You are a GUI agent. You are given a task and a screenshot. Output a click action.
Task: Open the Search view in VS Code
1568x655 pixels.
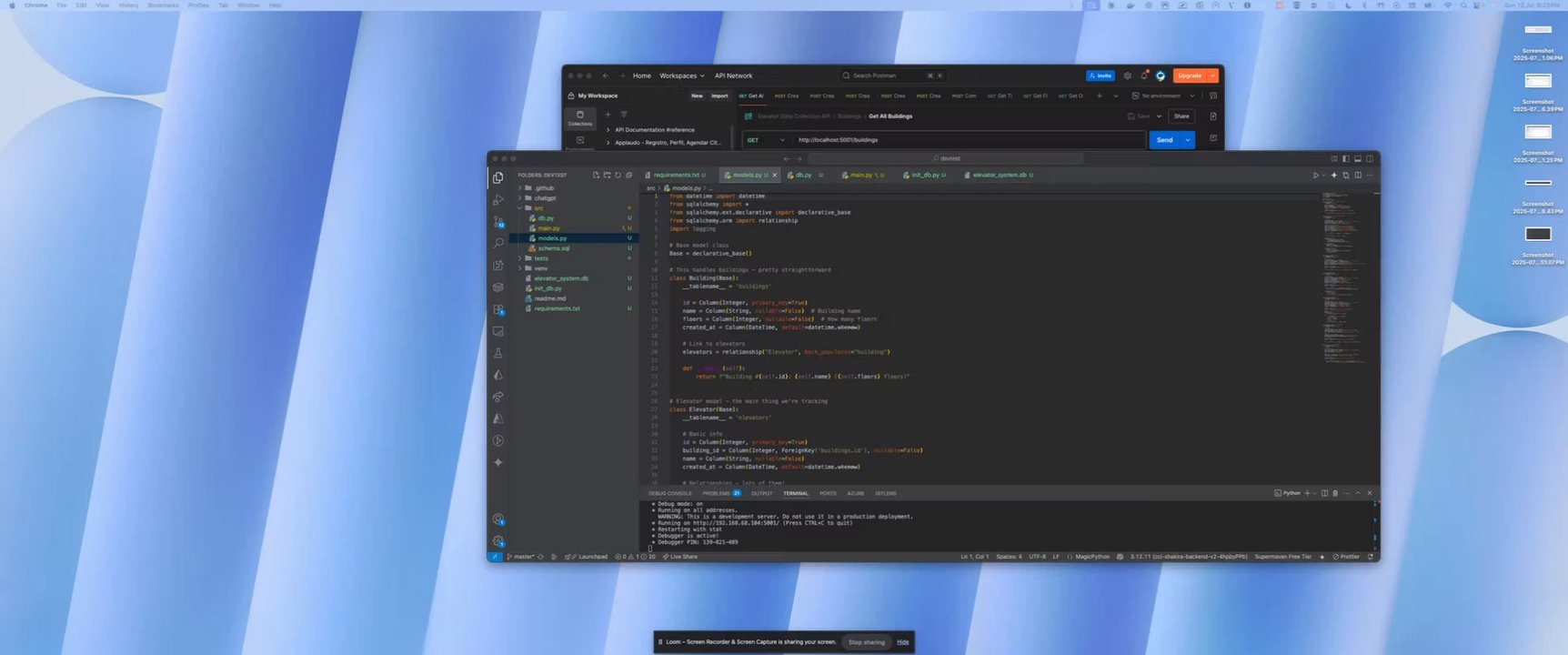(x=498, y=243)
